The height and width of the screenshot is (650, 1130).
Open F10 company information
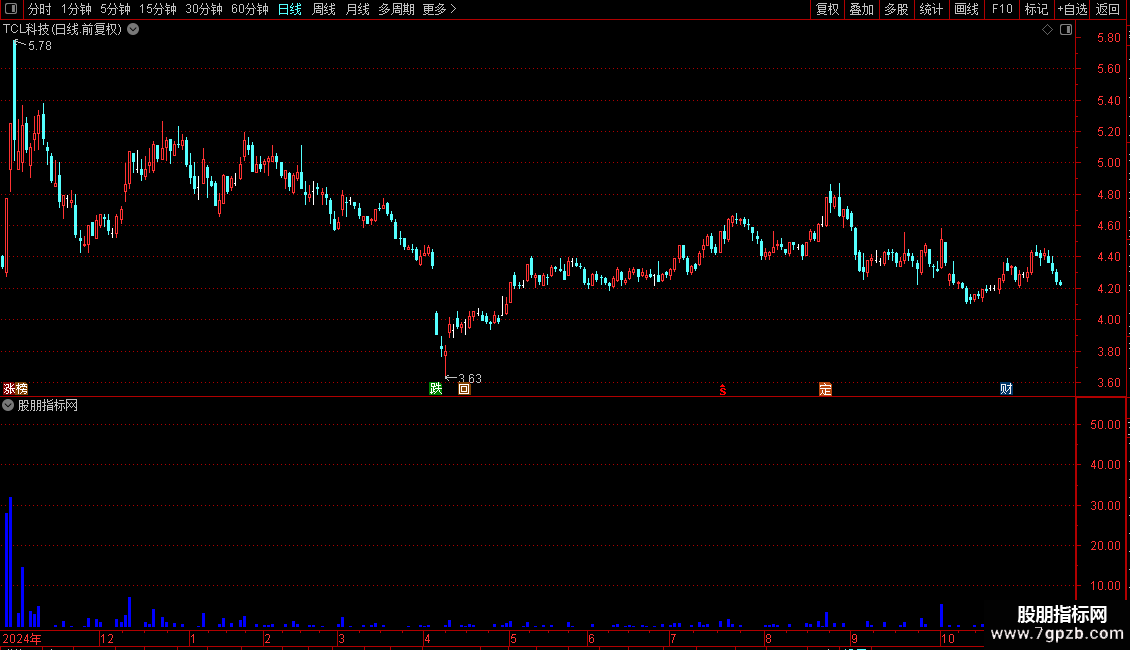coord(1002,9)
